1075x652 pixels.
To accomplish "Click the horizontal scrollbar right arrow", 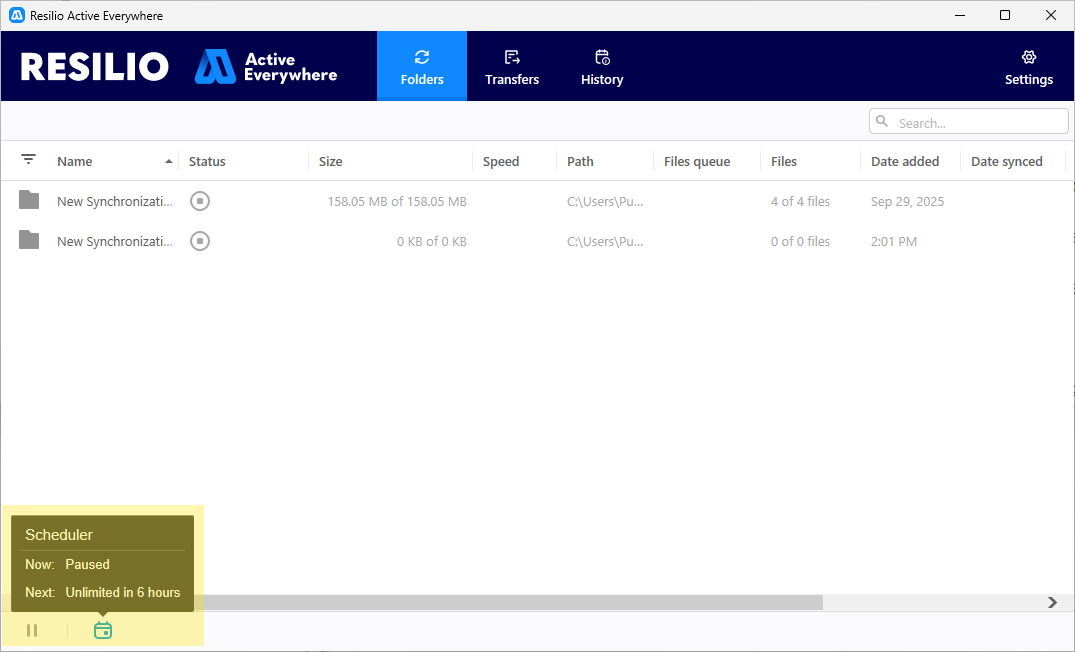I will 1052,602.
